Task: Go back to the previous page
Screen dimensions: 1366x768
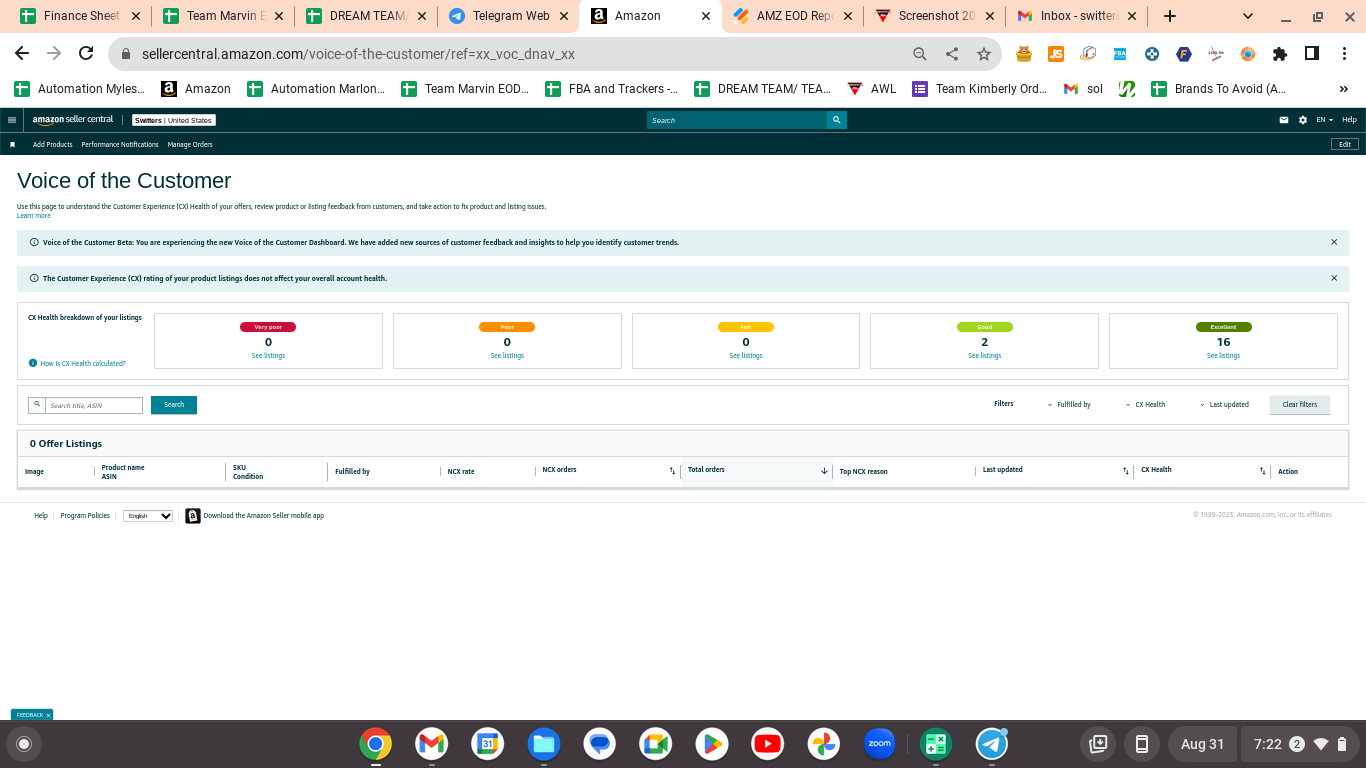Action: point(22,54)
